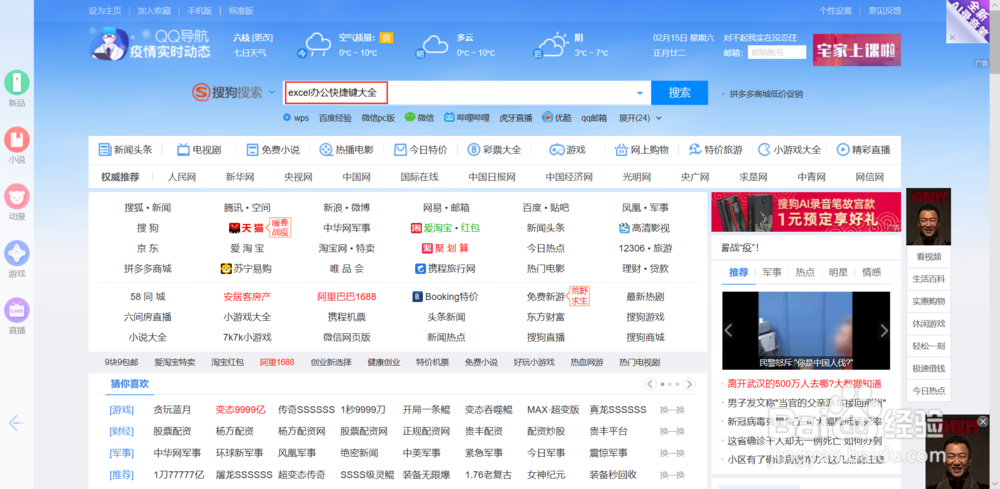Open the 小说 sidebar icon
The width and height of the screenshot is (1000, 489).
pos(17,139)
